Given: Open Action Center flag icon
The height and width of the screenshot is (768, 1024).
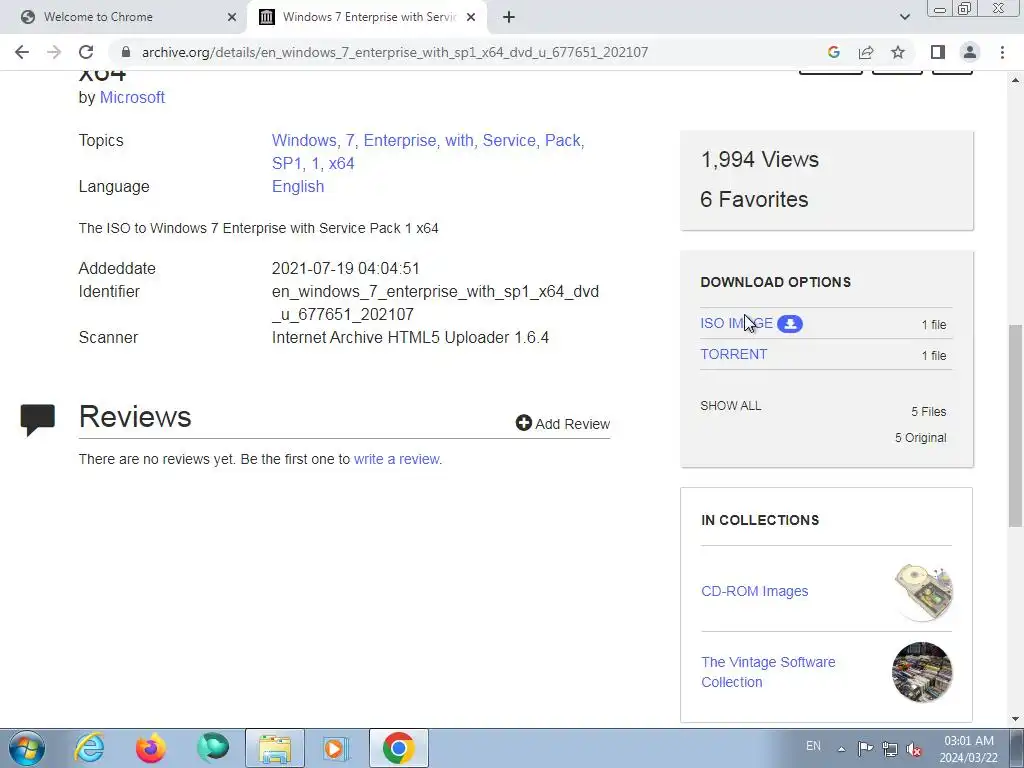Looking at the screenshot, I should click(865, 749).
